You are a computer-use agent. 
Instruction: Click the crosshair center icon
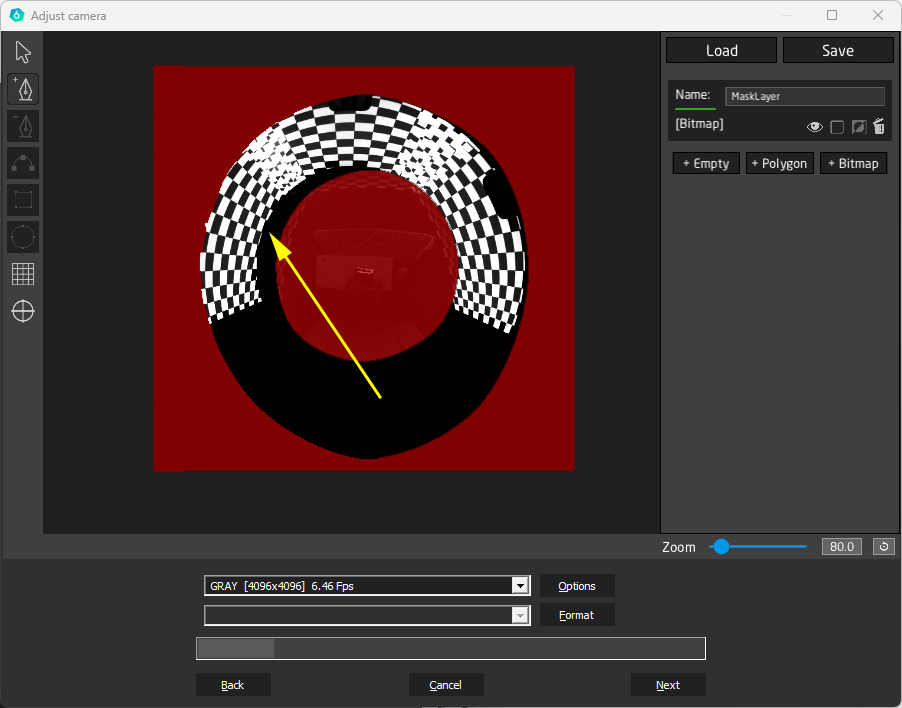coord(23,311)
